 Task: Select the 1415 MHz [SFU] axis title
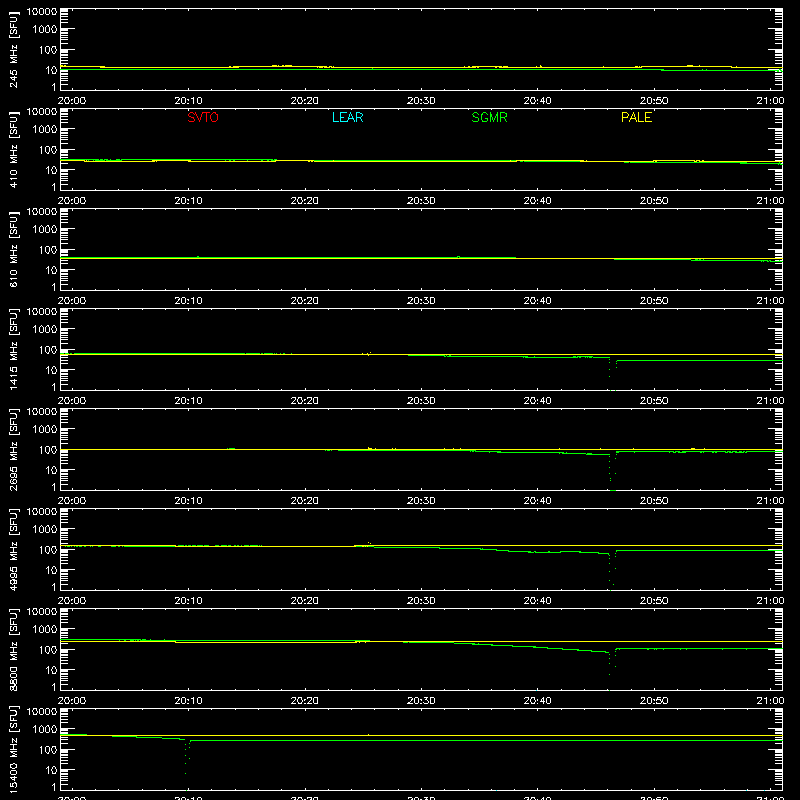coord(14,350)
